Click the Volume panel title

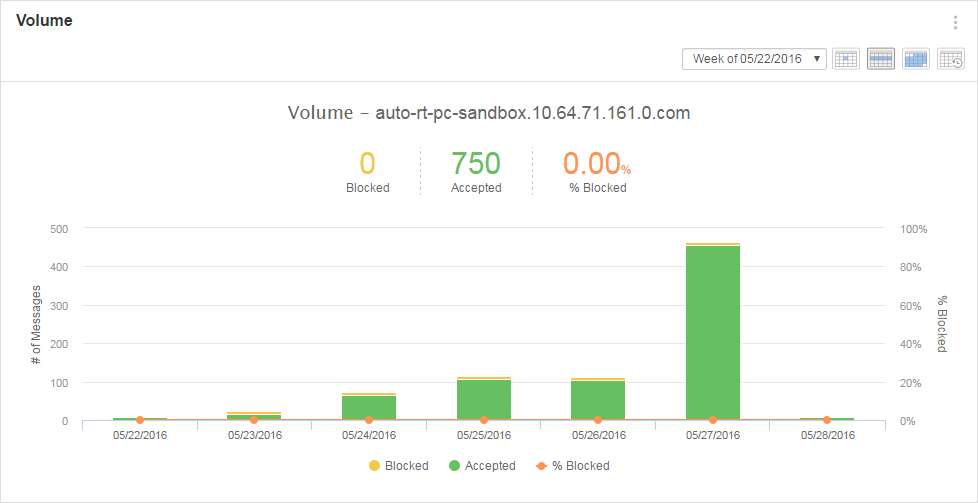pos(44,21)
